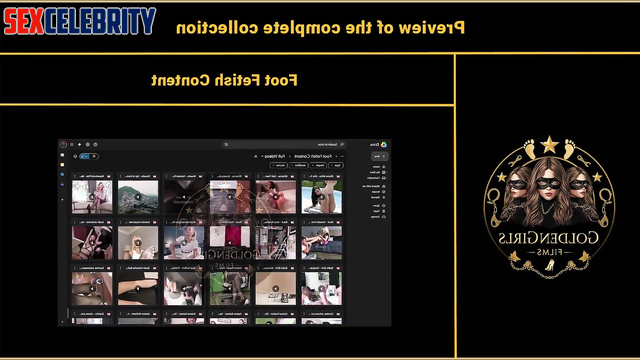Toggle the view details info icon
This screenshot has width=640, height=360.
(x=75, y=156)
